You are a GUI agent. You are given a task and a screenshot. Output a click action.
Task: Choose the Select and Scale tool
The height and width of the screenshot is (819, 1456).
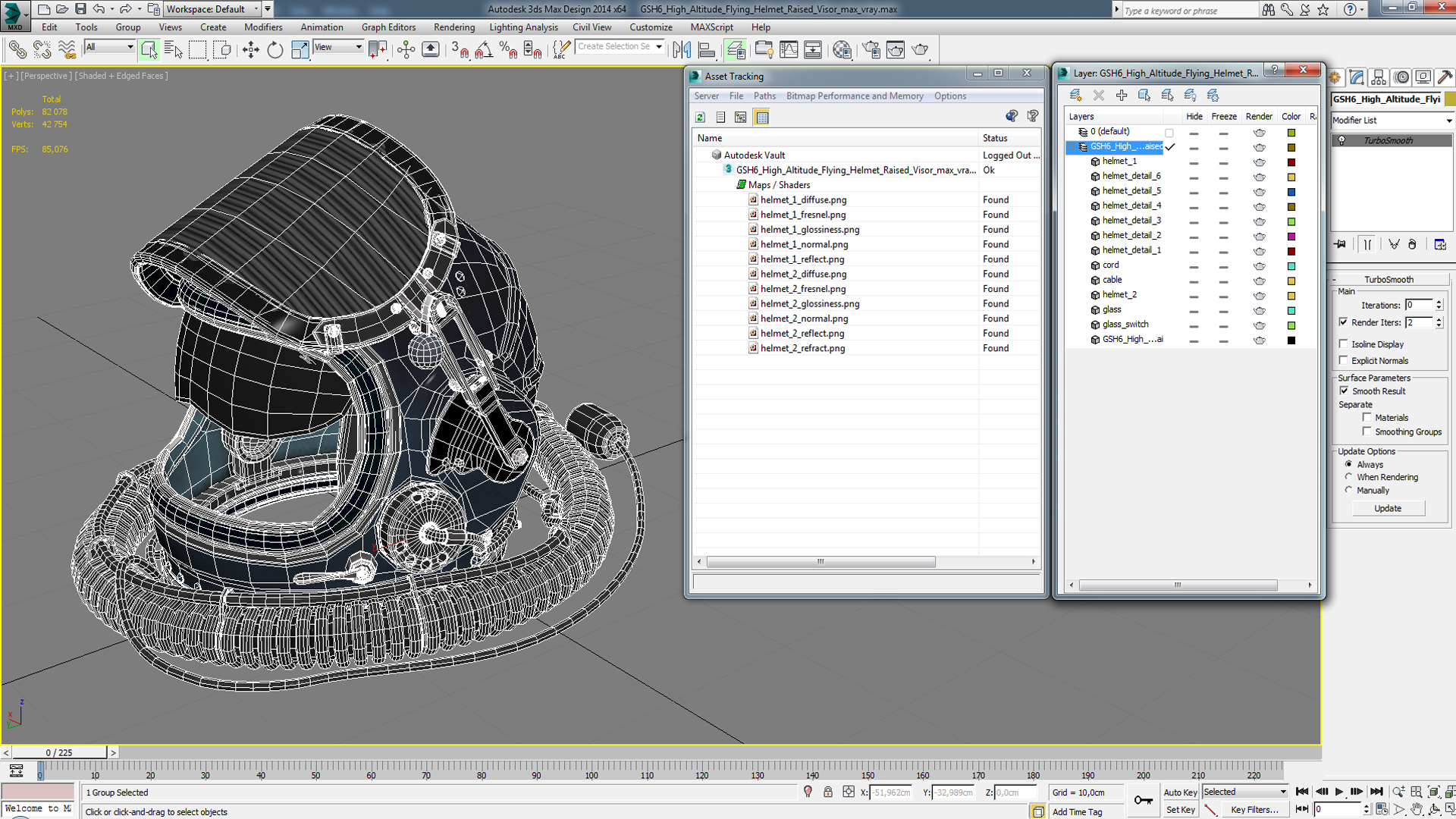point(300,50)
